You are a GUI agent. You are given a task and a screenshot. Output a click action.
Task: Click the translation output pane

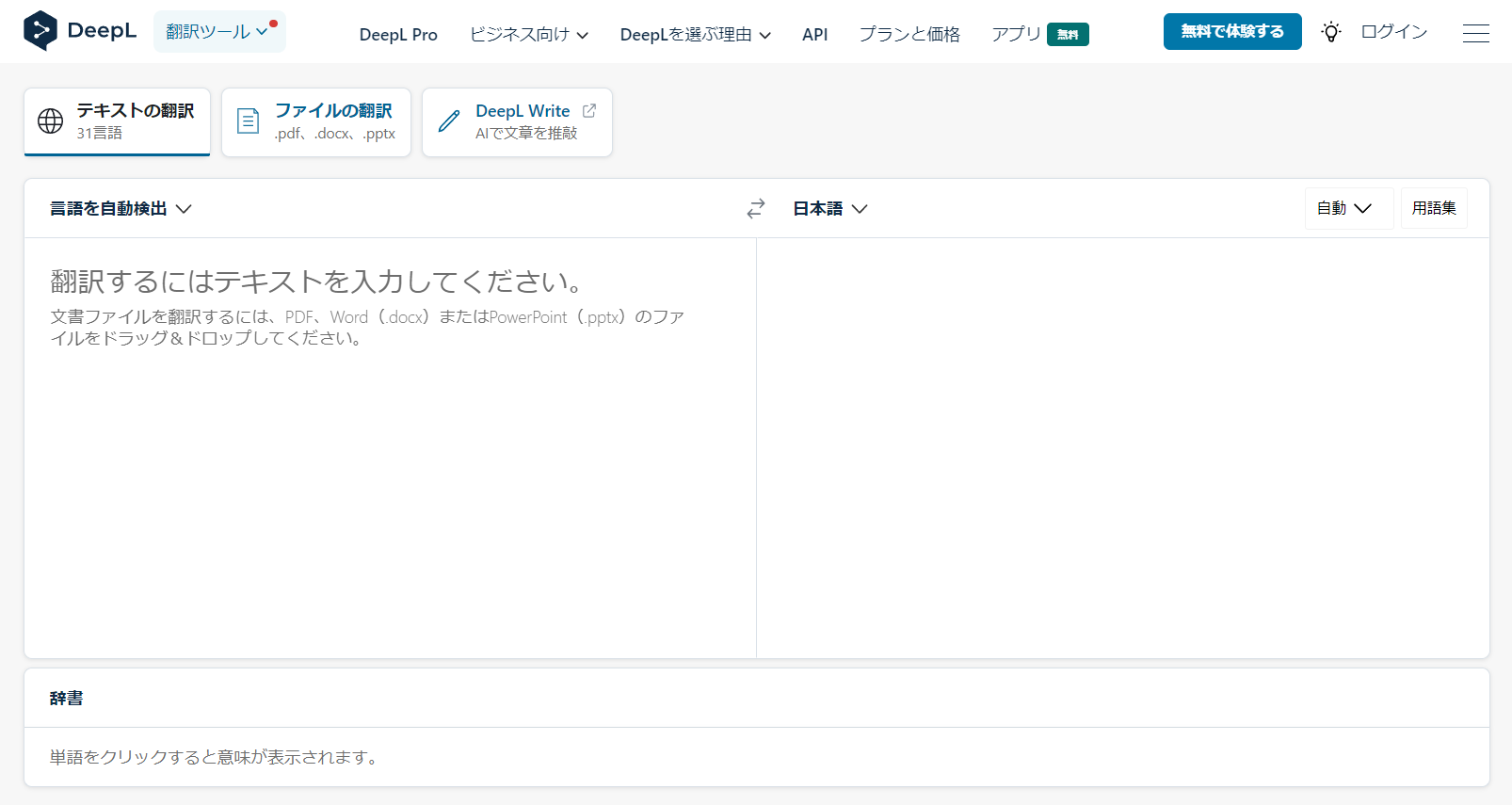click(x=1122, y=447)
